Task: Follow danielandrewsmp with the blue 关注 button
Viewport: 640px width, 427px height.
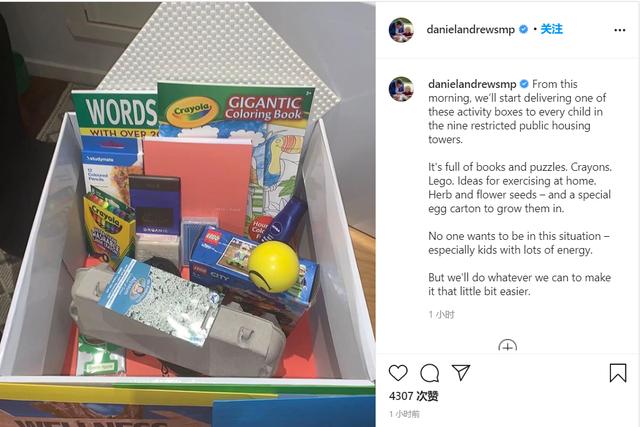Action: [551, 29]
